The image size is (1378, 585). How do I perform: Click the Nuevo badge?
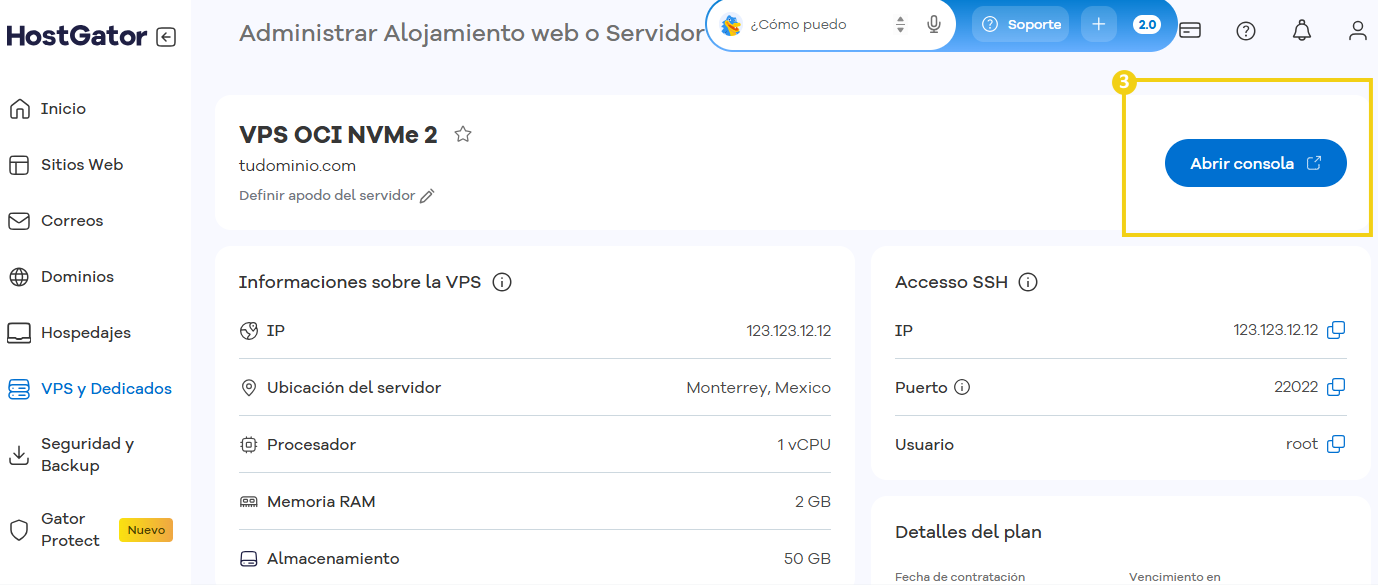tap(146, 530)
